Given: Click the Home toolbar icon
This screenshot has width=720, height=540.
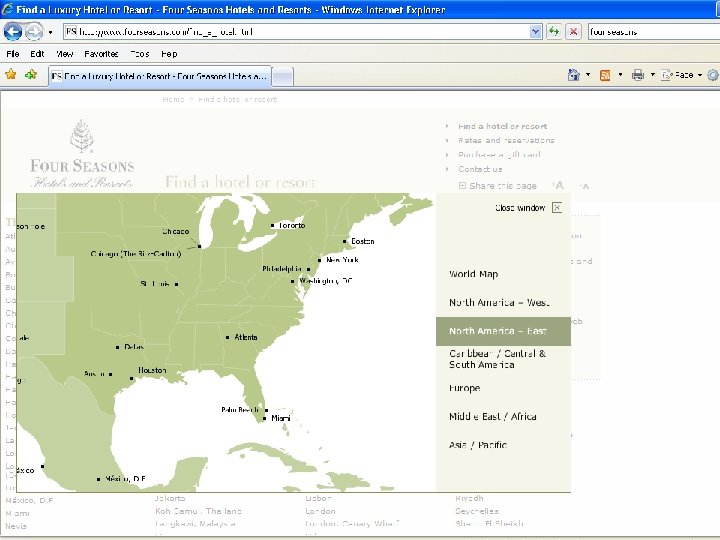Looking at the screenshot, I should 574,75.
